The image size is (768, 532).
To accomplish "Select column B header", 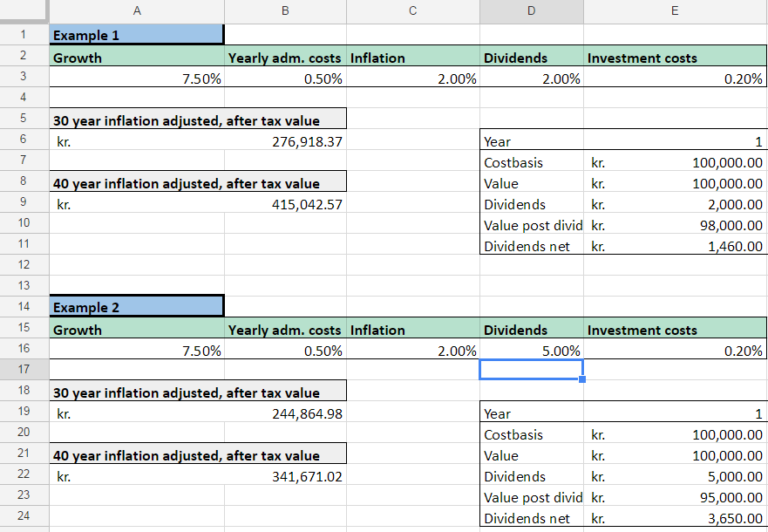I will point(285,11).
